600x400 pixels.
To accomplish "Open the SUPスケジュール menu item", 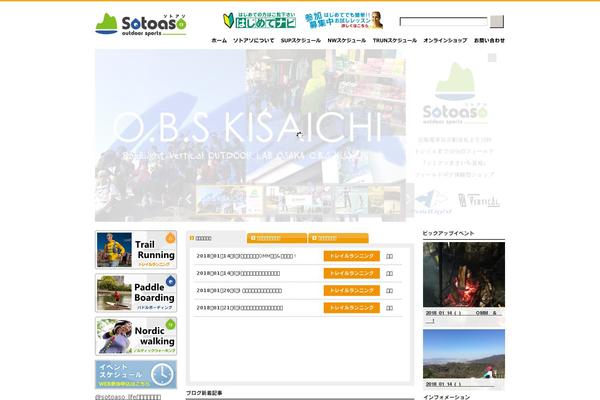I will (x=301, y=40).
